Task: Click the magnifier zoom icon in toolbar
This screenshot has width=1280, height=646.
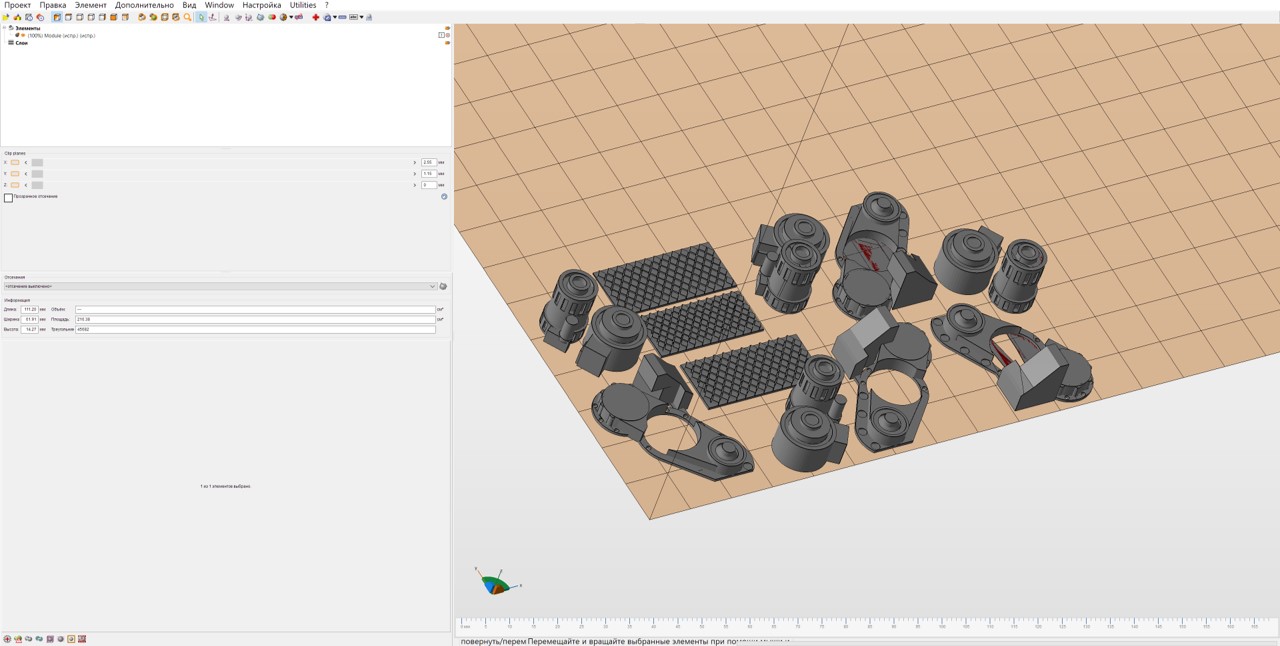Action: coord(187,17)
